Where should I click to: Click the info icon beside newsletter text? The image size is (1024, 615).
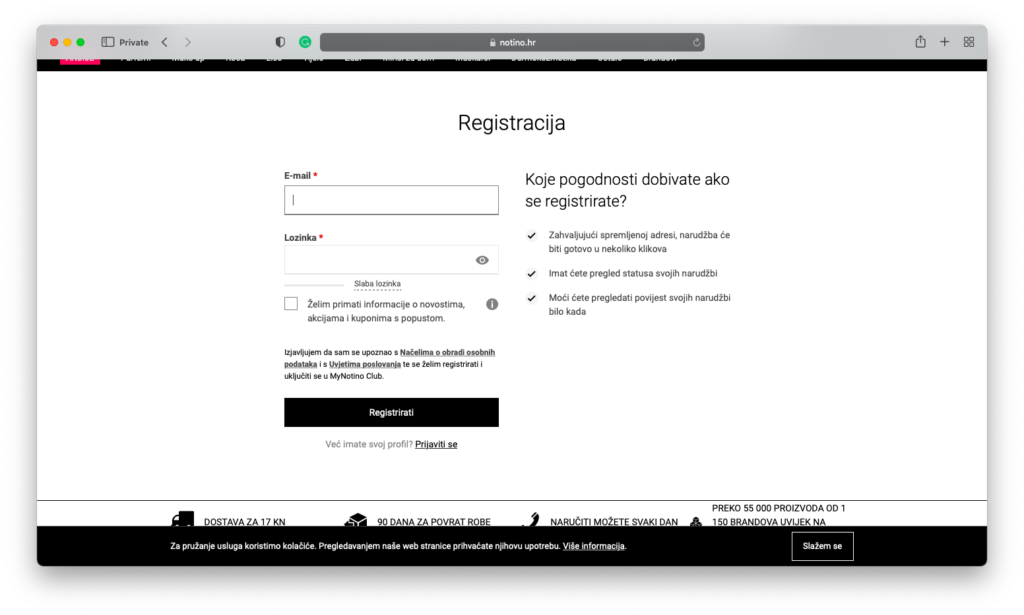(492, 304)
